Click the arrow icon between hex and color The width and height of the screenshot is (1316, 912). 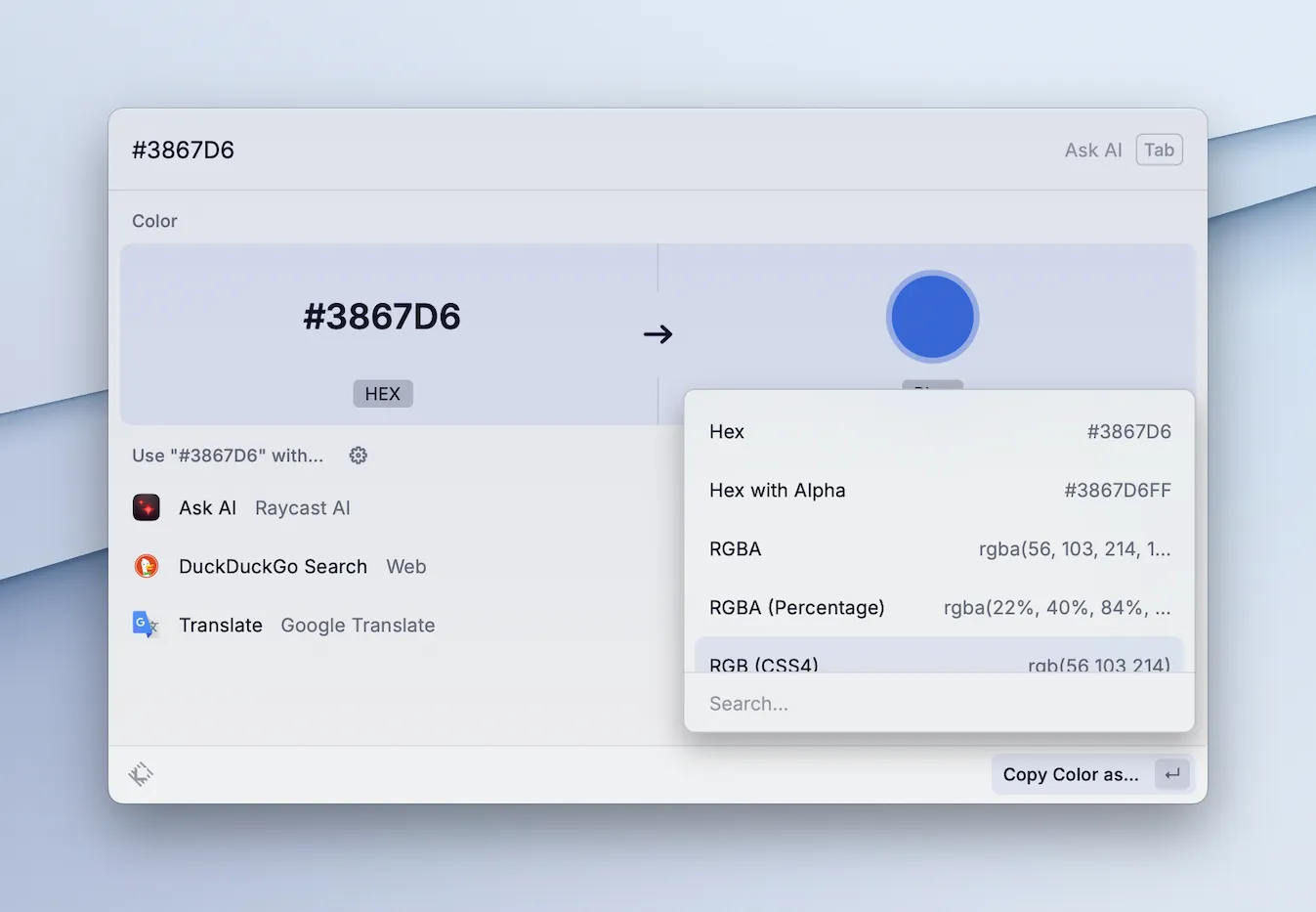(658, 334)
